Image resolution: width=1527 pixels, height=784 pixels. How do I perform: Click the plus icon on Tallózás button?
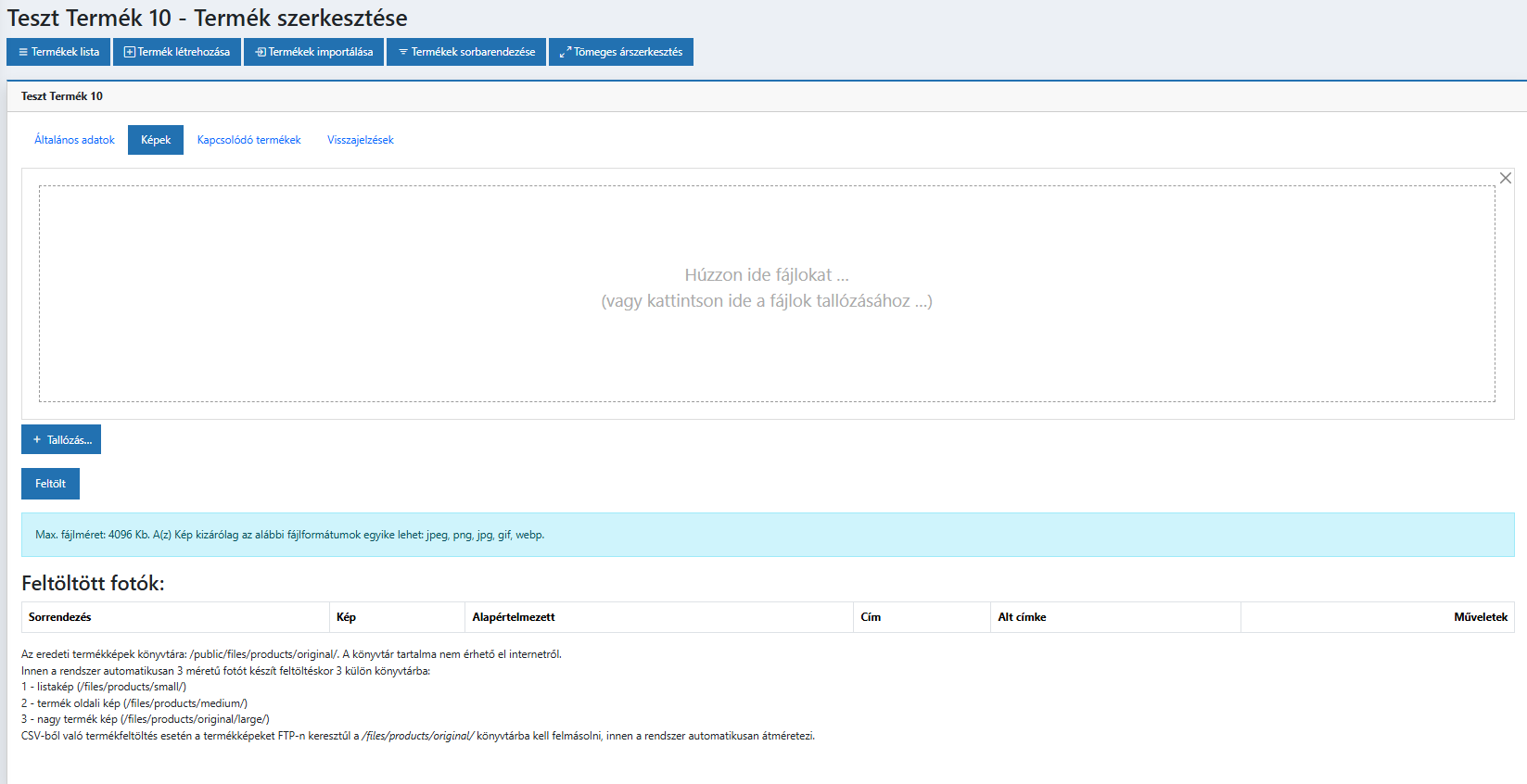click(x=37, y=440)
